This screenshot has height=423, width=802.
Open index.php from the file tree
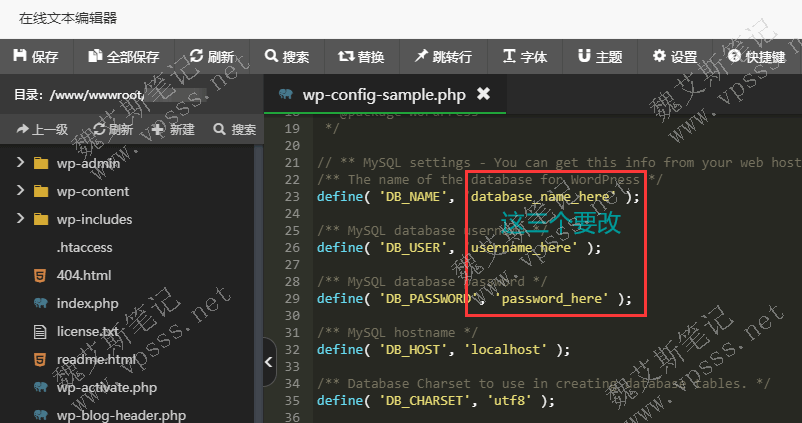pos(87,303)
